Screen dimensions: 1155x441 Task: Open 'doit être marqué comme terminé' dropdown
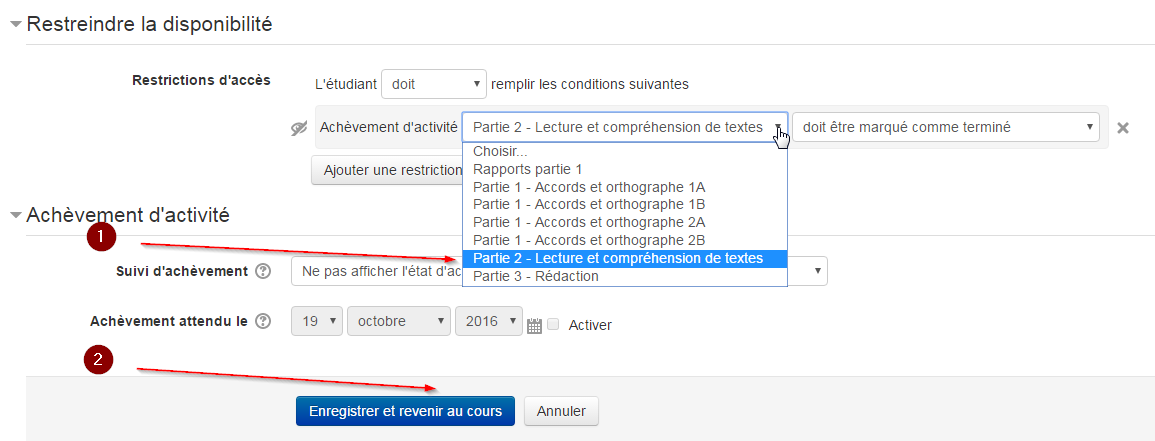tap(945, 127)
